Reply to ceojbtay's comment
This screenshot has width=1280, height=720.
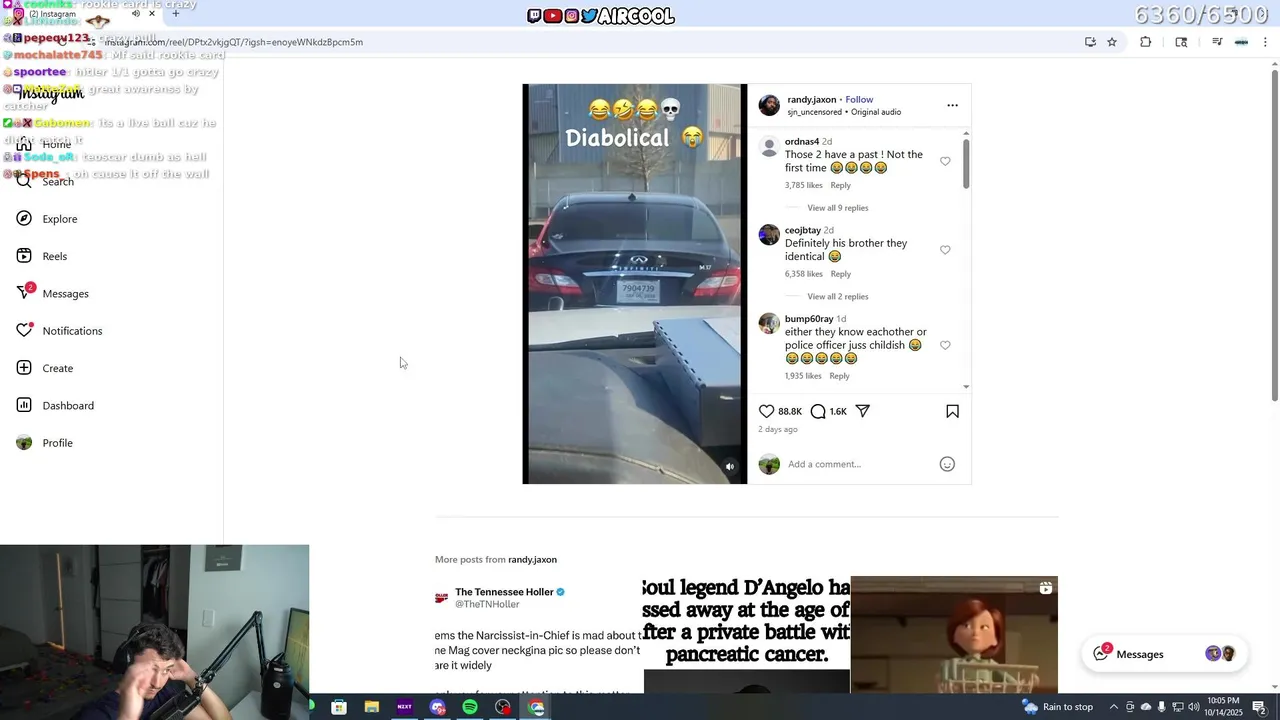tap(841, 274)
